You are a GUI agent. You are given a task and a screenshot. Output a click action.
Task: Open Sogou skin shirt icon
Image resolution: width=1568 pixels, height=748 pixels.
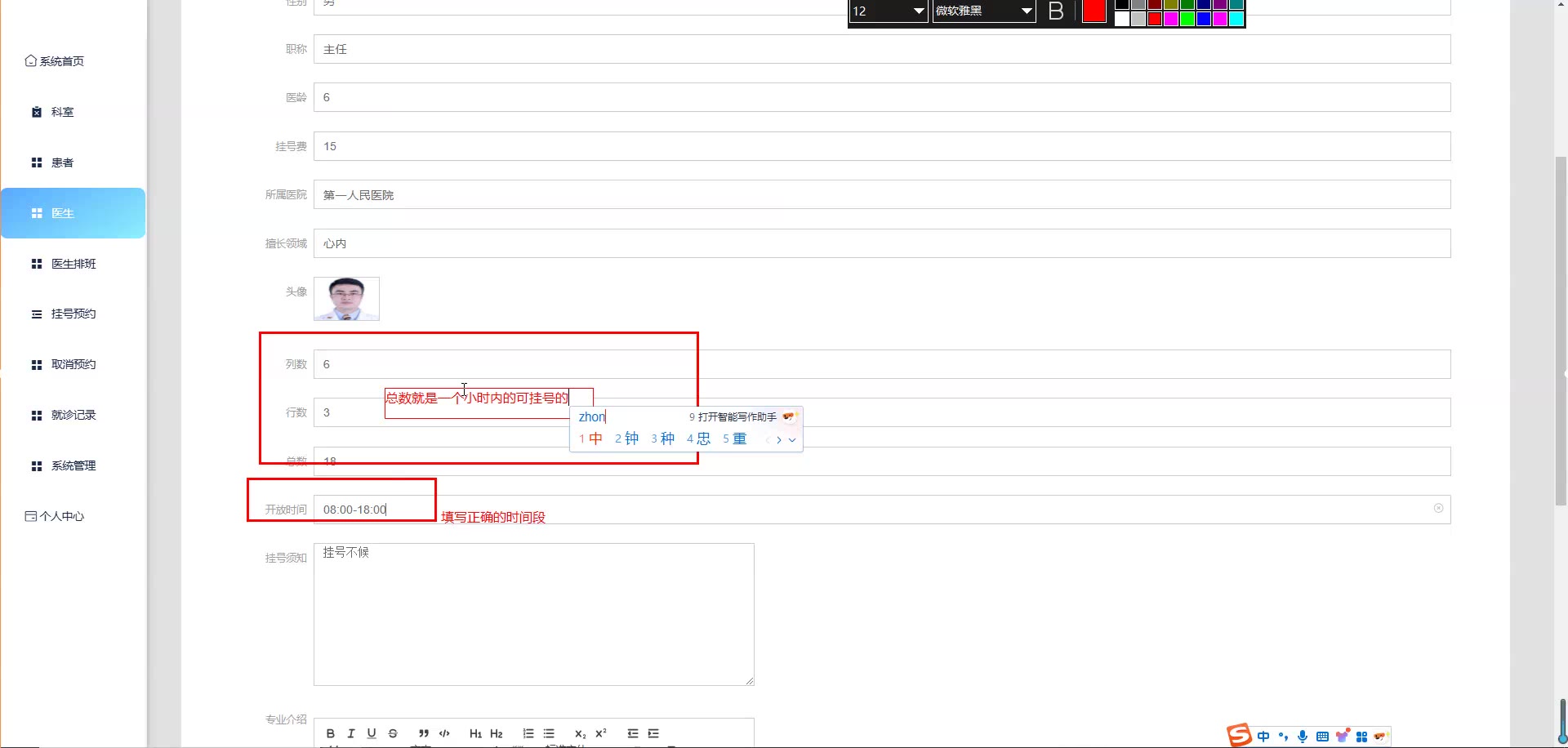click(x=1342, y=736)
